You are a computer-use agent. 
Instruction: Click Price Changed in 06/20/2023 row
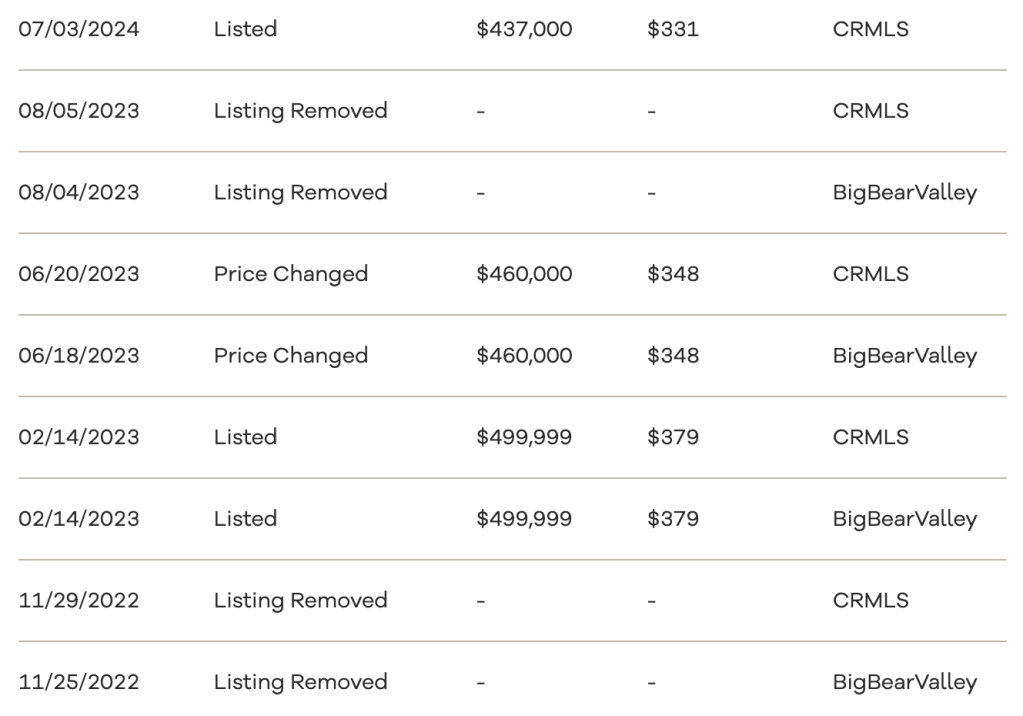point(291,274)
